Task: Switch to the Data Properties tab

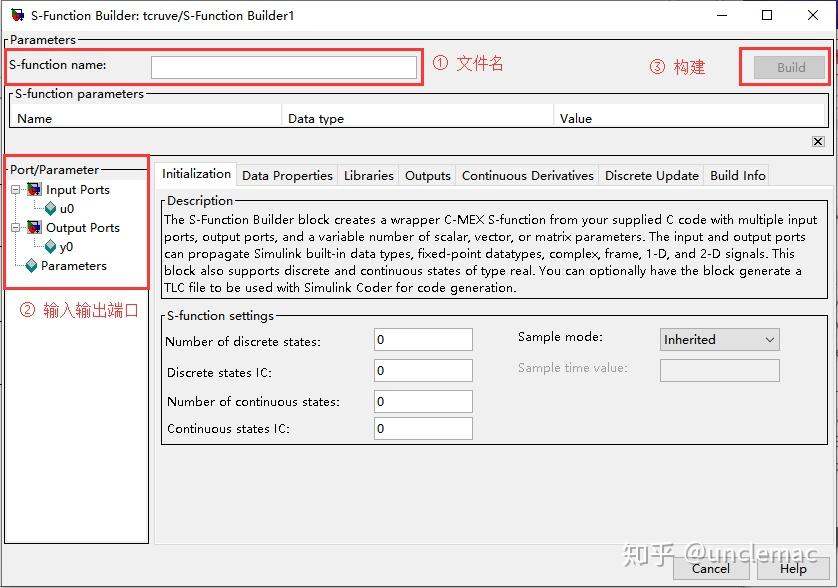Action: 287,175
